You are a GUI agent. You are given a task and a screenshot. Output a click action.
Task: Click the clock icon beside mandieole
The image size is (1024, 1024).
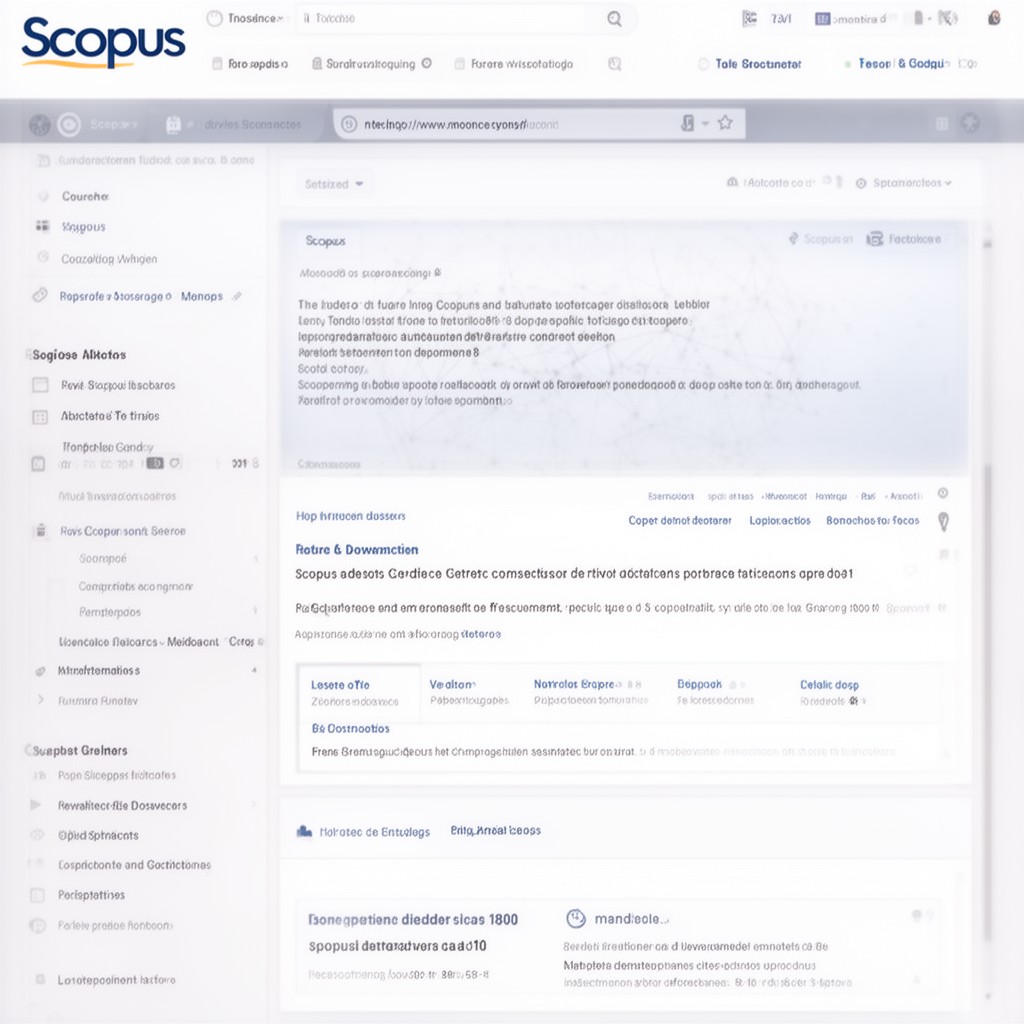(575, 918)
